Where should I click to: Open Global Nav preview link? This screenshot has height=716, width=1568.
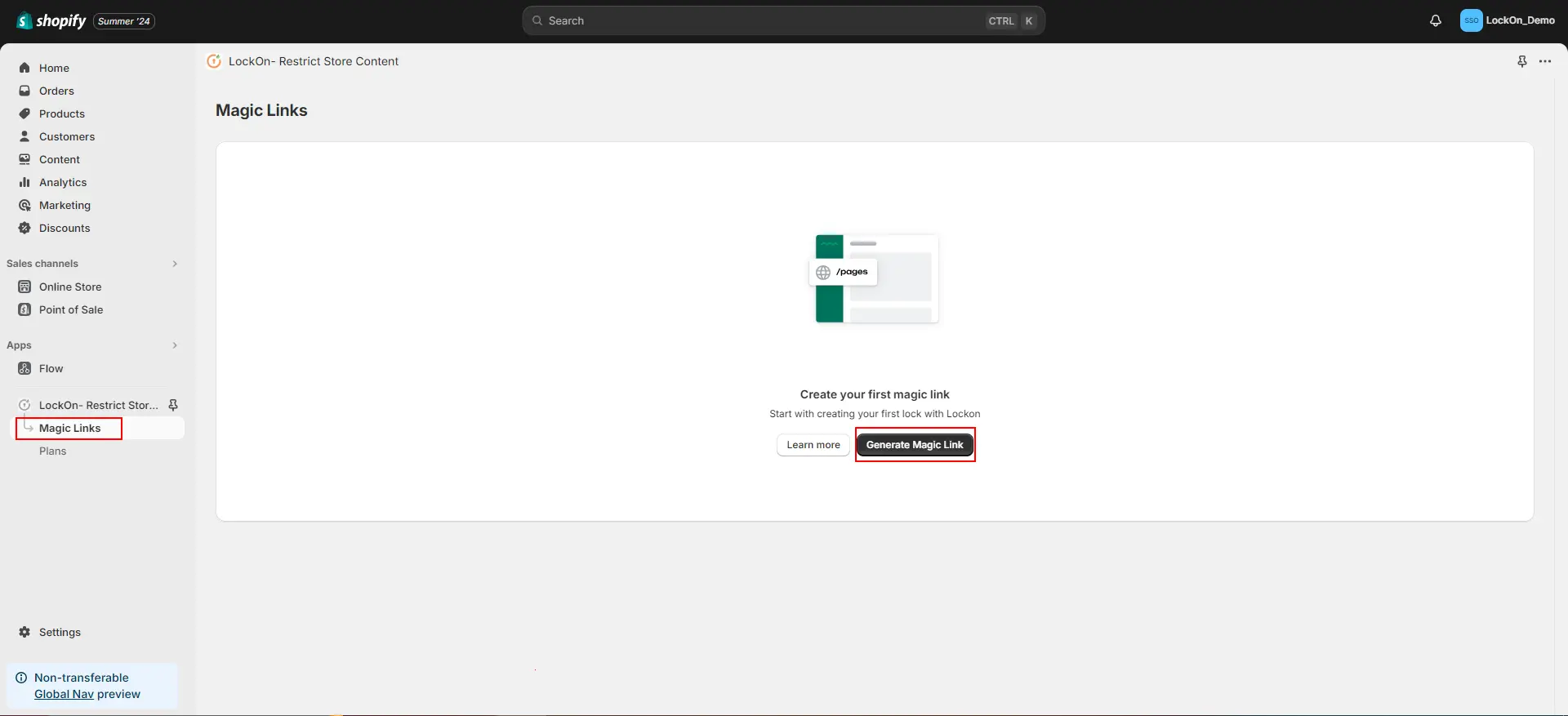pos(64,694)
